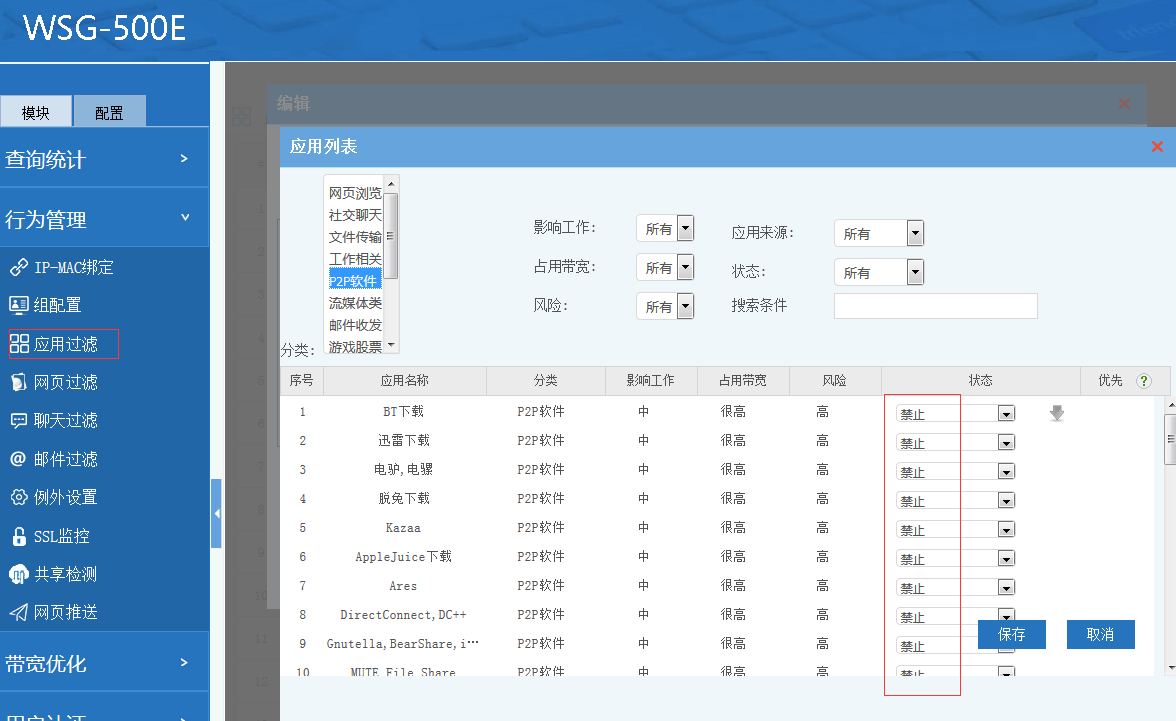Click the 取消 button
The height and width of the screenshot is (721, 1176).
[1100, 635]
